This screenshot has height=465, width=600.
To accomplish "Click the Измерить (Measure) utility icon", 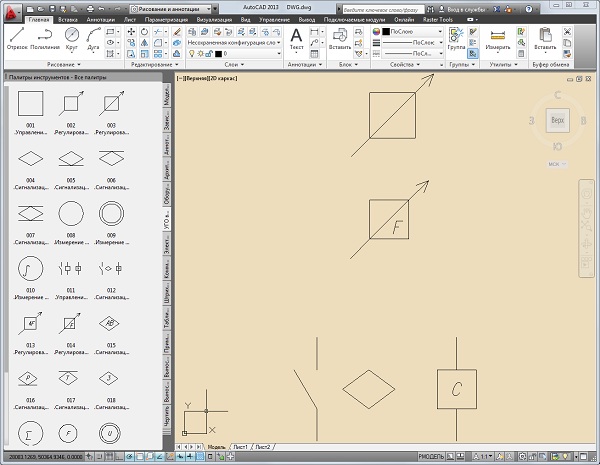I will [x=497, y=39].
